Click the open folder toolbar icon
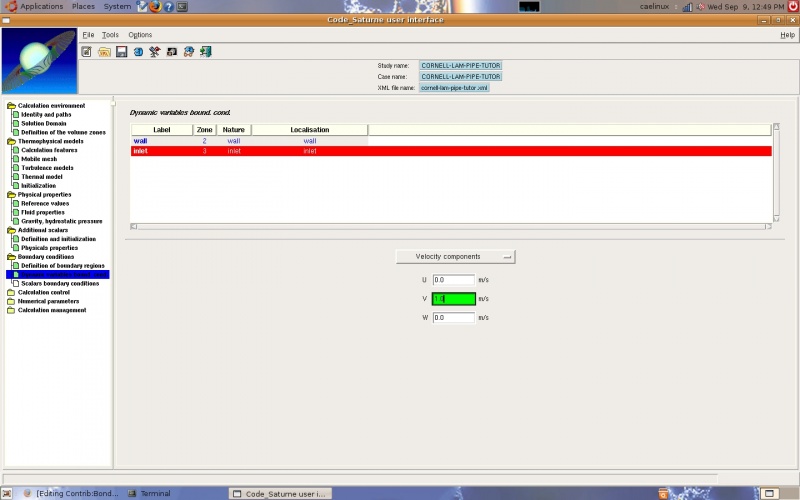 [104, 52]
